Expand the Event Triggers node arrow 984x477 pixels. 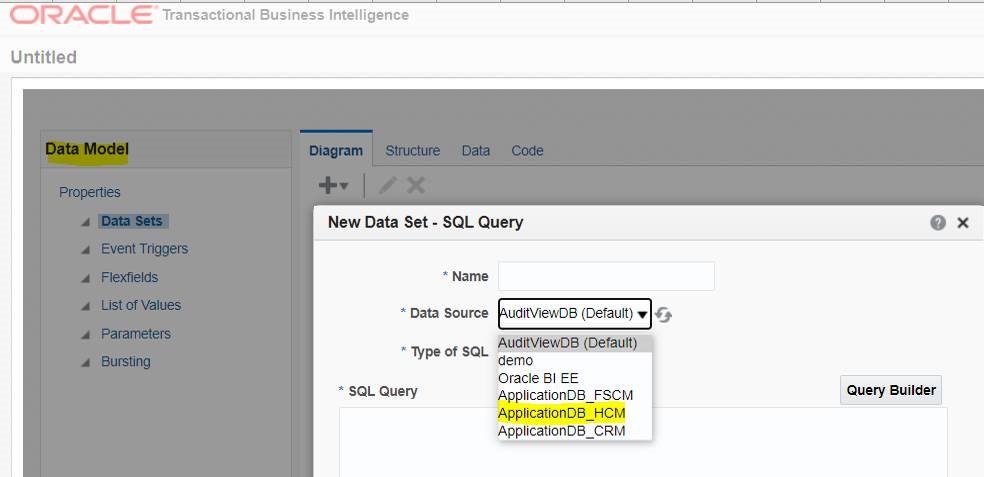[85, 250]
